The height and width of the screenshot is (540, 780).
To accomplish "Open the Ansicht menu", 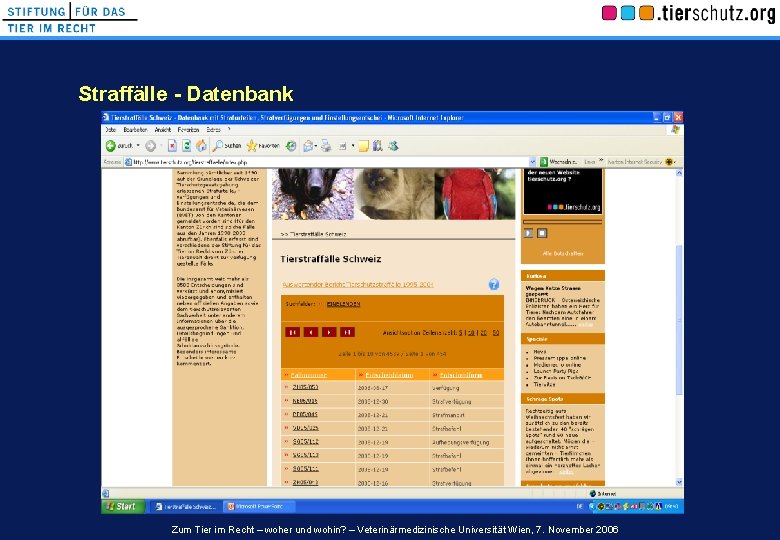I will [163, 129].
